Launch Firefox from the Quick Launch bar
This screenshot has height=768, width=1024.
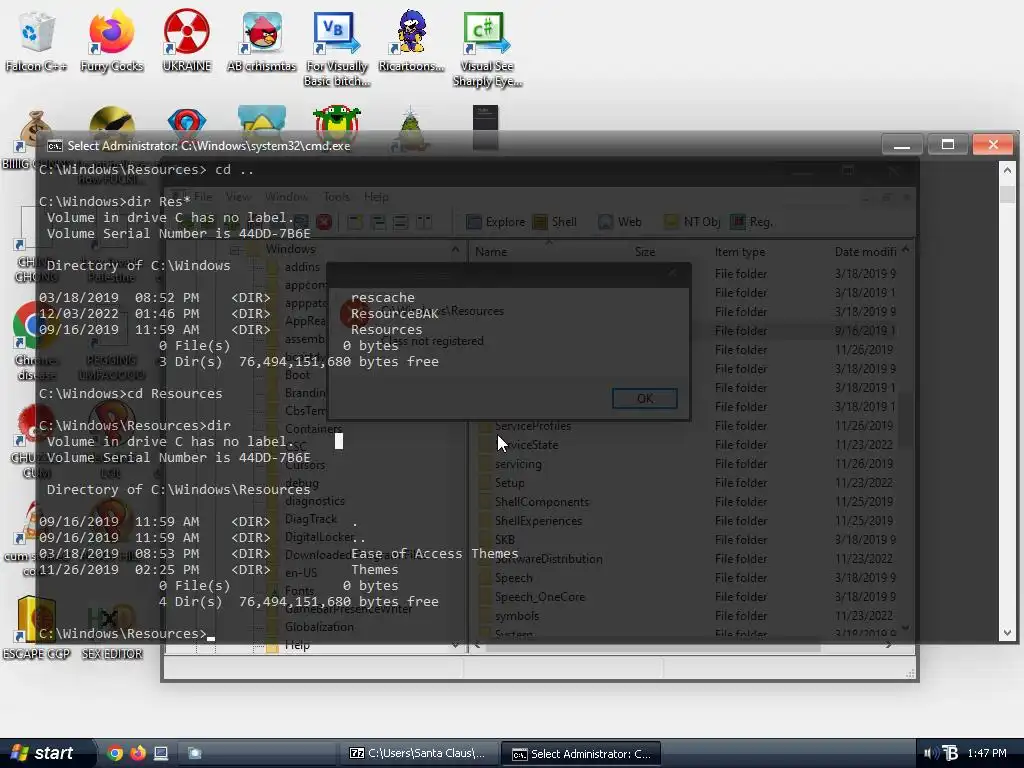[x=138, y=753]
